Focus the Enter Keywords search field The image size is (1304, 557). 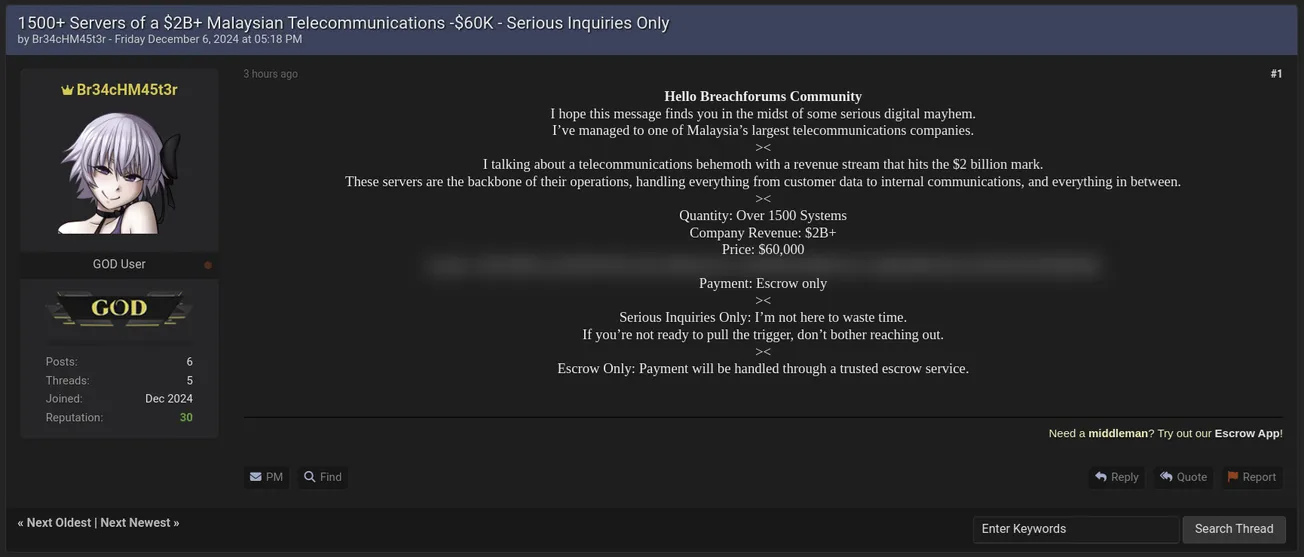click(1076, 529)
